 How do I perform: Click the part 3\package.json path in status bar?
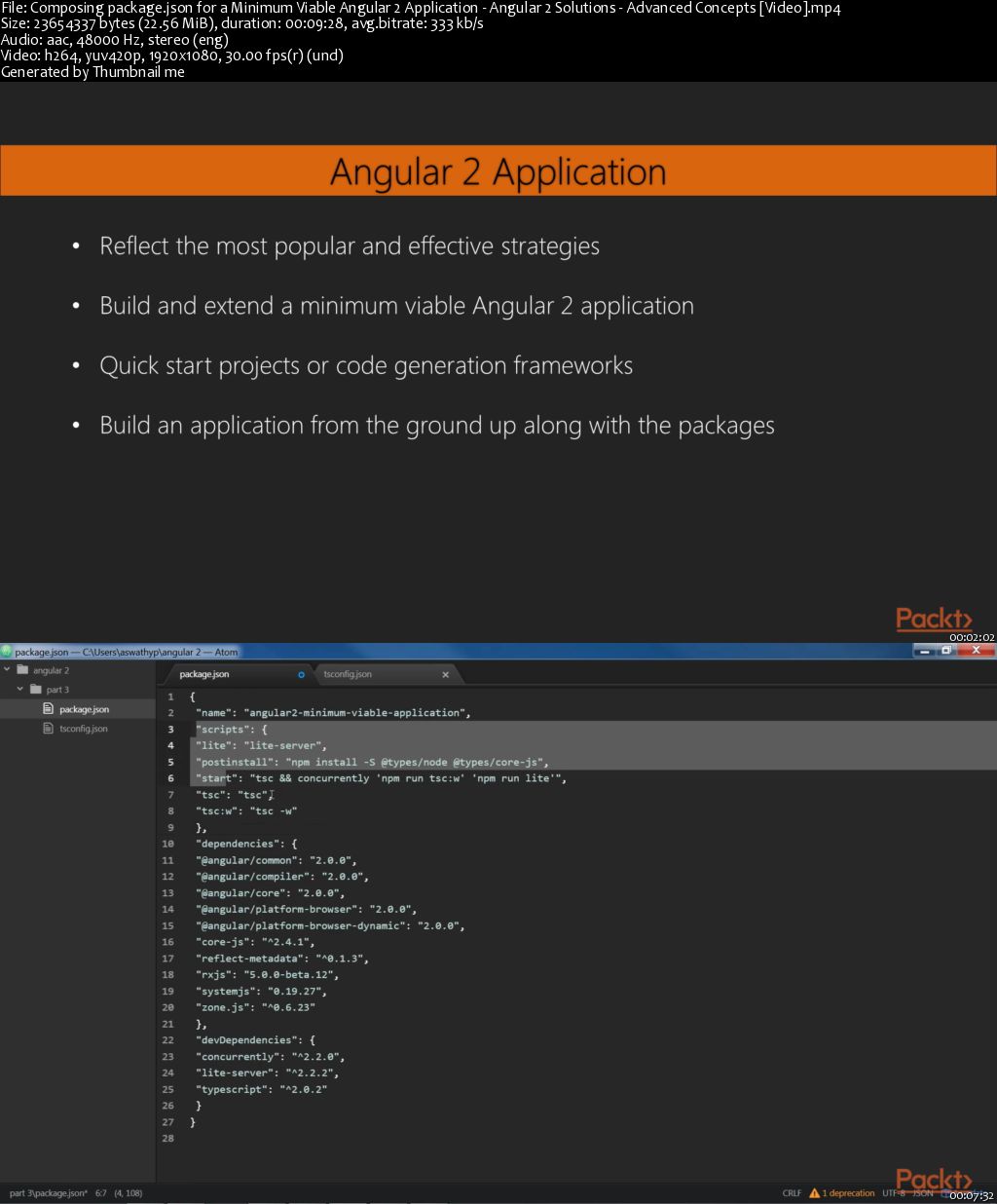pos(48,1193)
